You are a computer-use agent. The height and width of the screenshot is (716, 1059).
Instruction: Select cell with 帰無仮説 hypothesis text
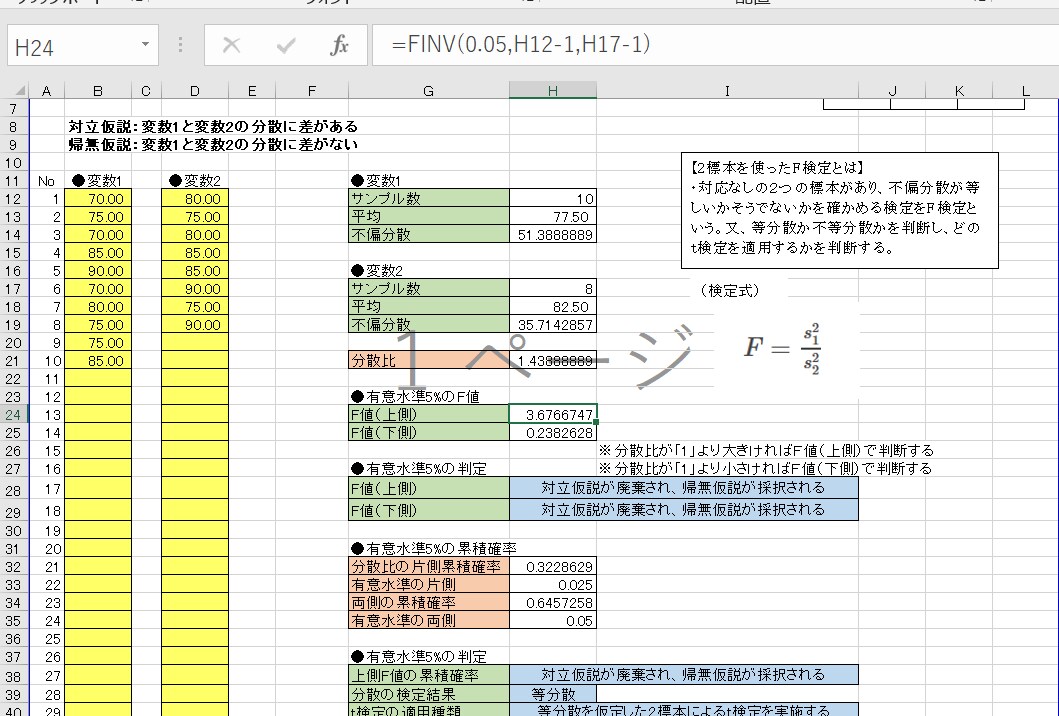tap(213, 145)
